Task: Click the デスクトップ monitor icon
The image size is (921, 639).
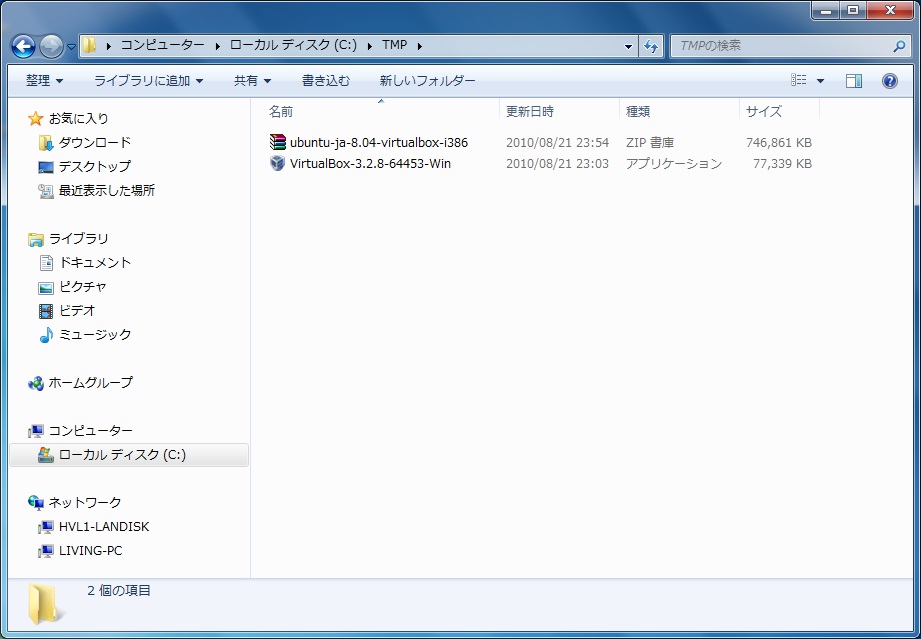Action: tap(46, 167)
